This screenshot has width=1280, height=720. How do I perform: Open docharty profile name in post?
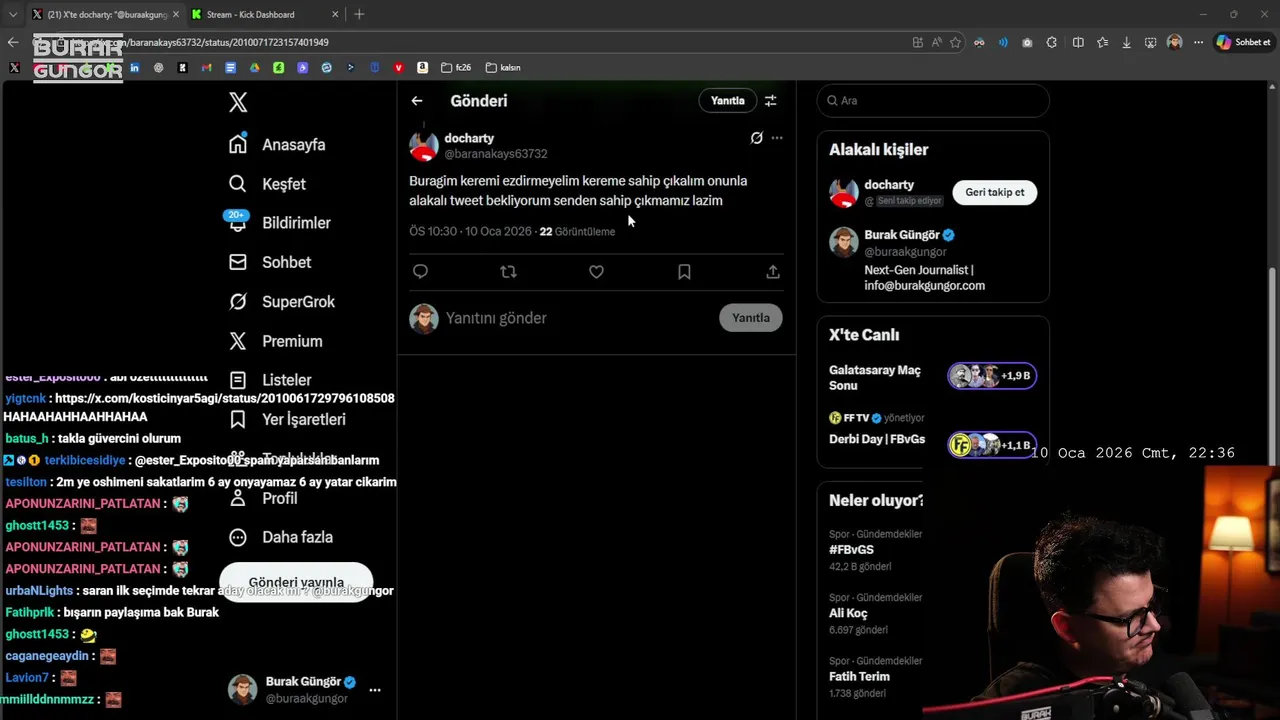point(469,138)
